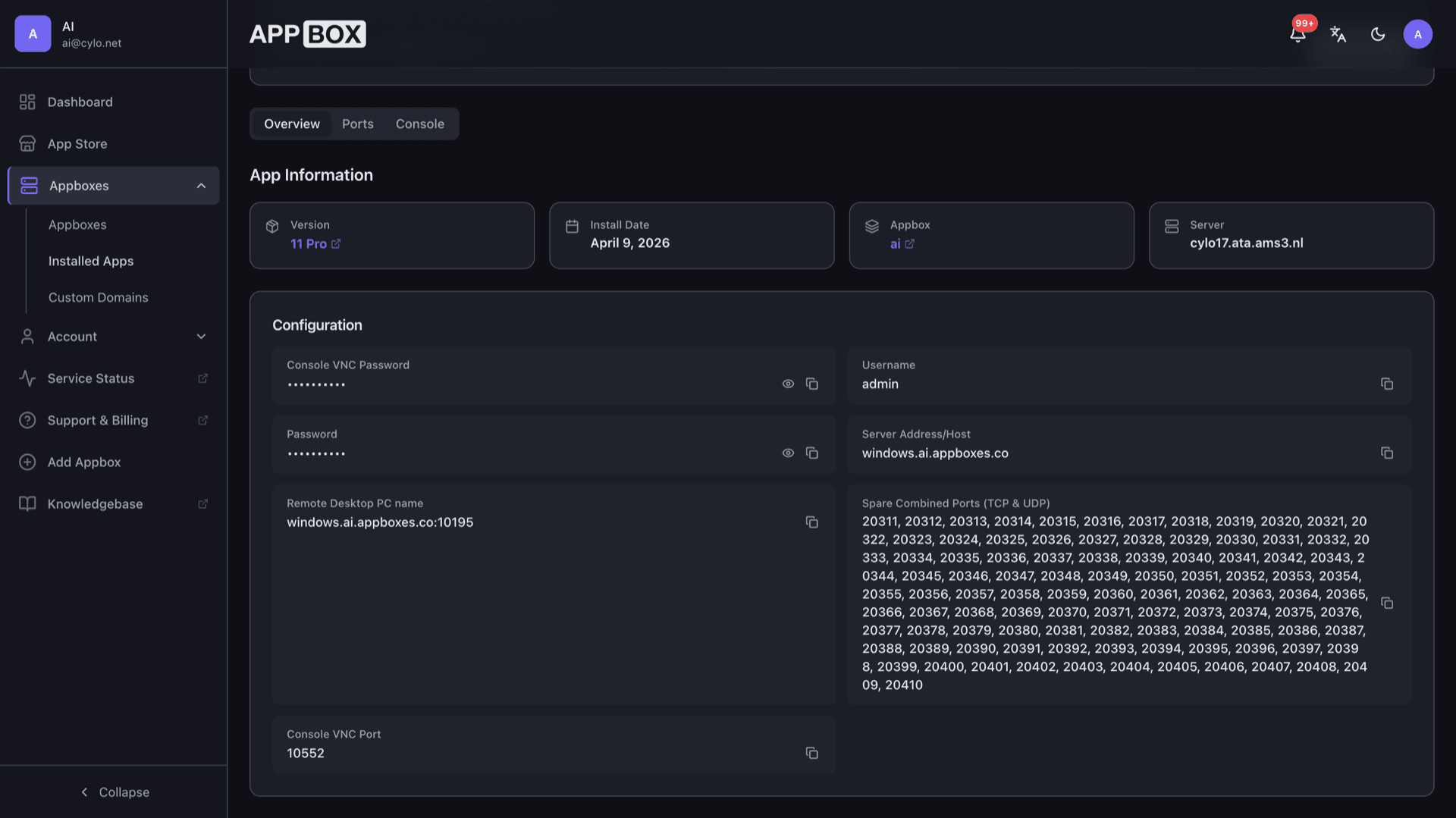Screen dimensions: 1456x818
Task: Click the Support & Billing external link icon
Action: pos(203,420)
